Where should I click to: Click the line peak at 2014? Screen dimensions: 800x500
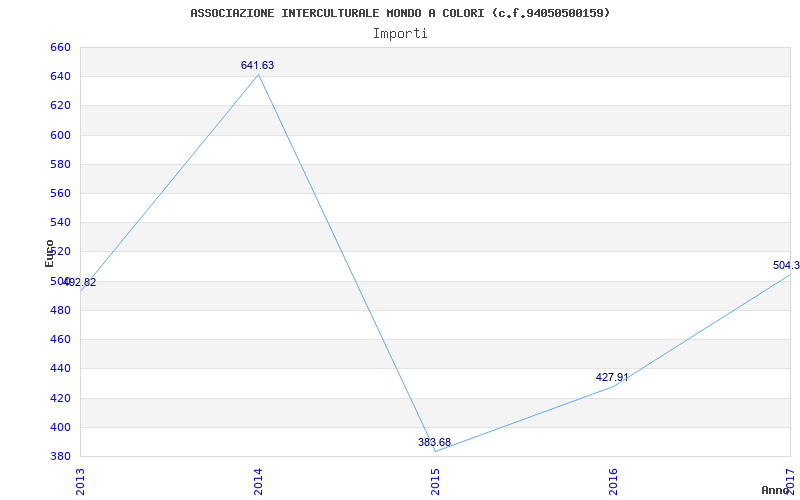click(258, 74)
